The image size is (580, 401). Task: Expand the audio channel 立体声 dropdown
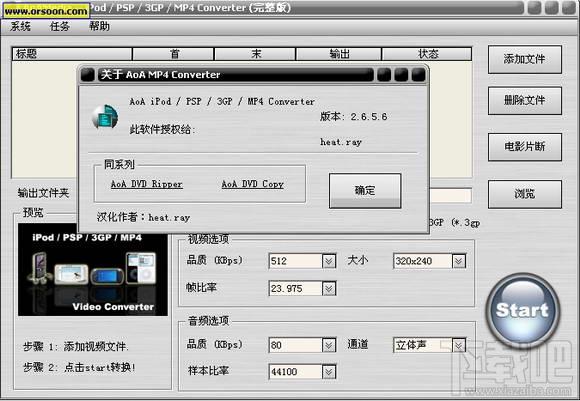tap(459, 346)
